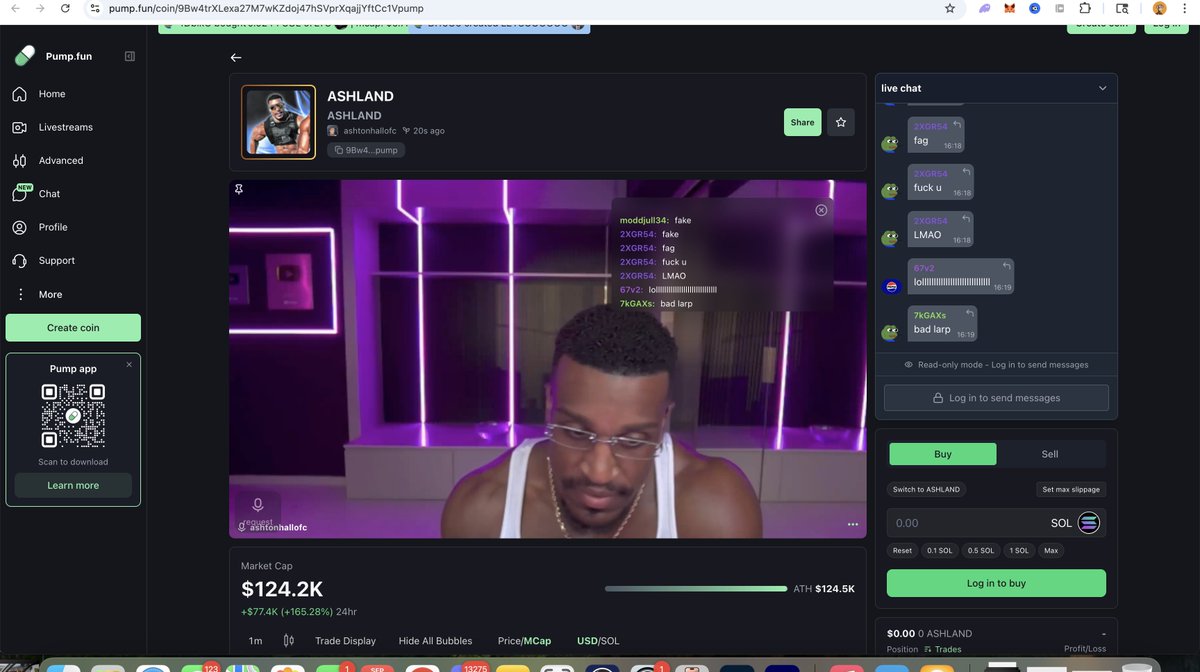
Task: Favorite the coin with the star icon
Action: tap(841, 122)
